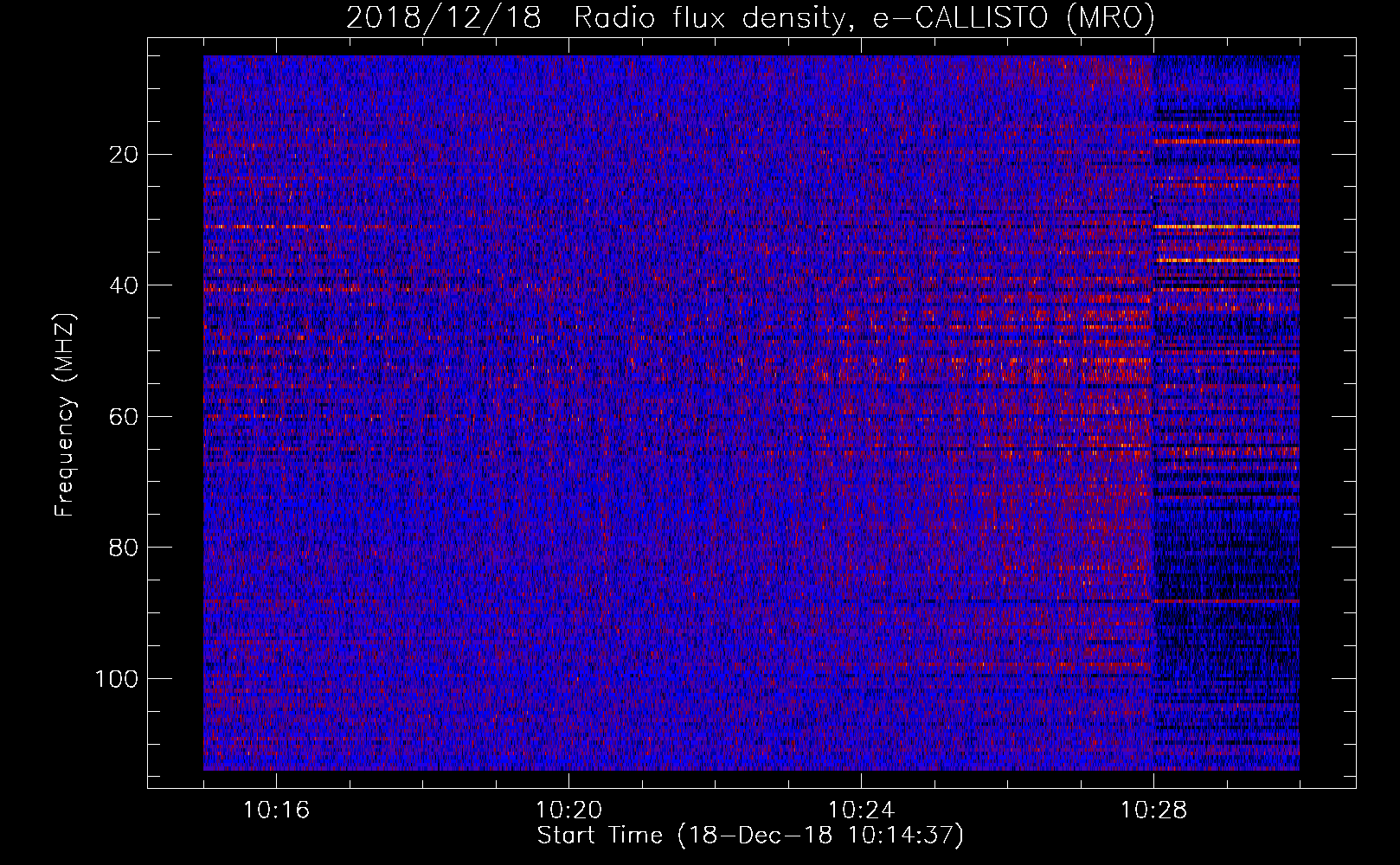Click the bright yellow emission line near 31 MHz after 10:28
Image resolution: width=1400 pixels, height=865 pixels.
pyautogui.click(x=1226, y=227)
